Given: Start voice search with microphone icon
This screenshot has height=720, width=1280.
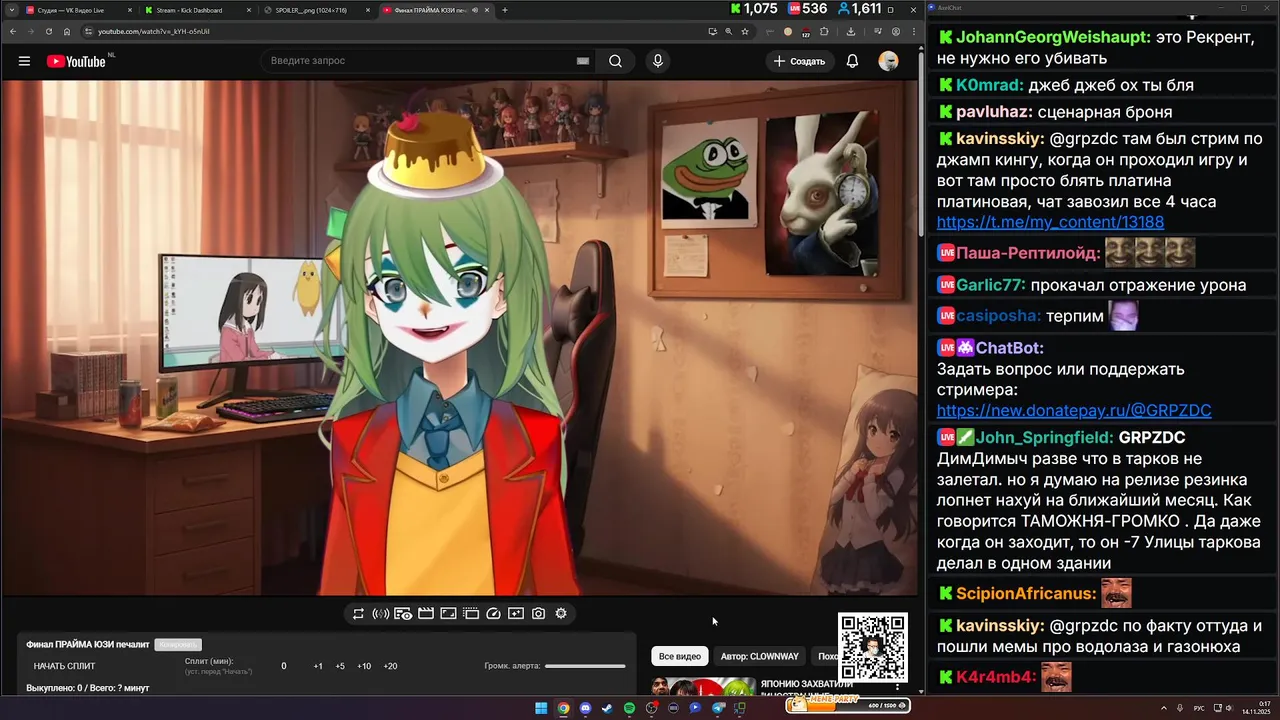Looking at the screenshot, I should [x=657, y=61].
